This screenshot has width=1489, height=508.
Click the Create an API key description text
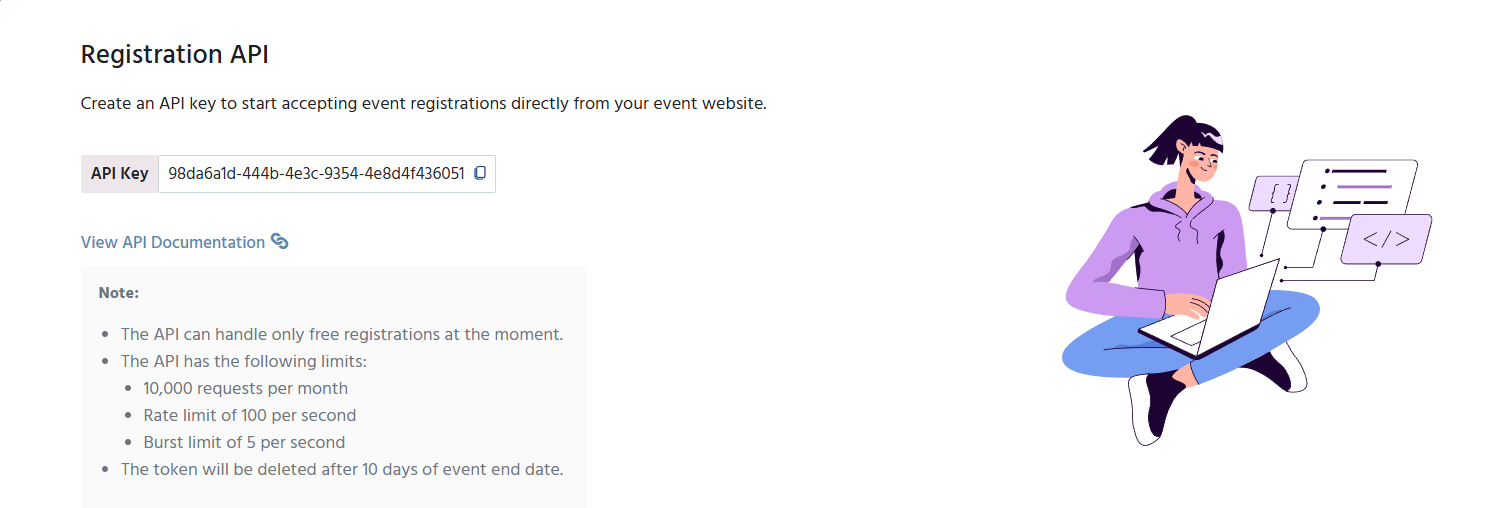point(424,103)
